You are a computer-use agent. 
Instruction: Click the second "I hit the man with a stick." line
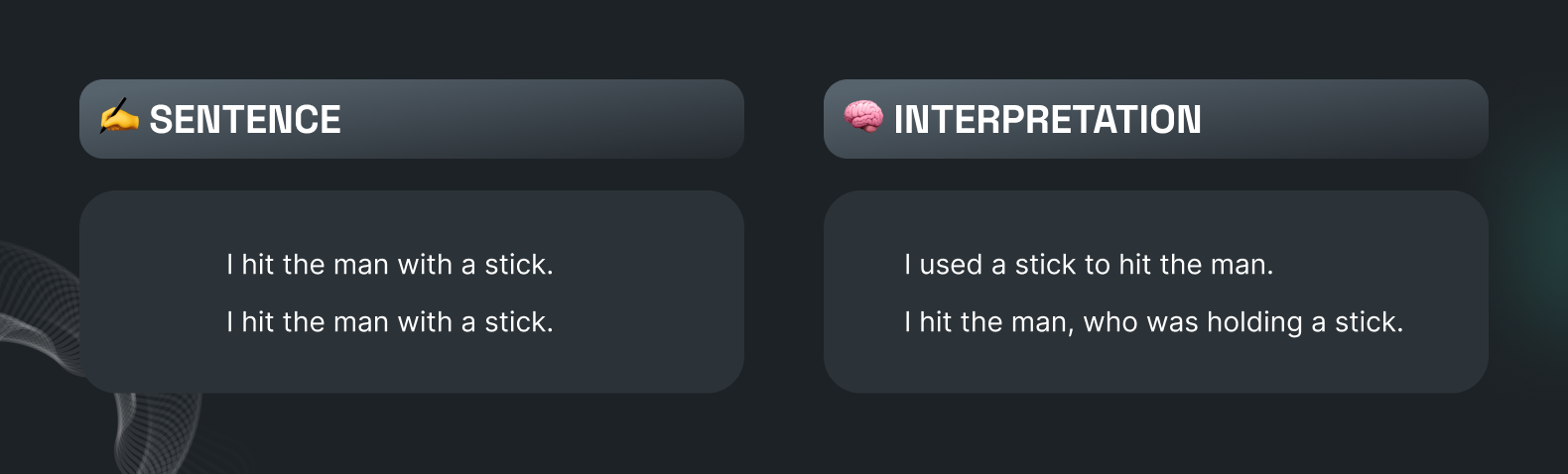pyautogui.click(x=390, y=322)
